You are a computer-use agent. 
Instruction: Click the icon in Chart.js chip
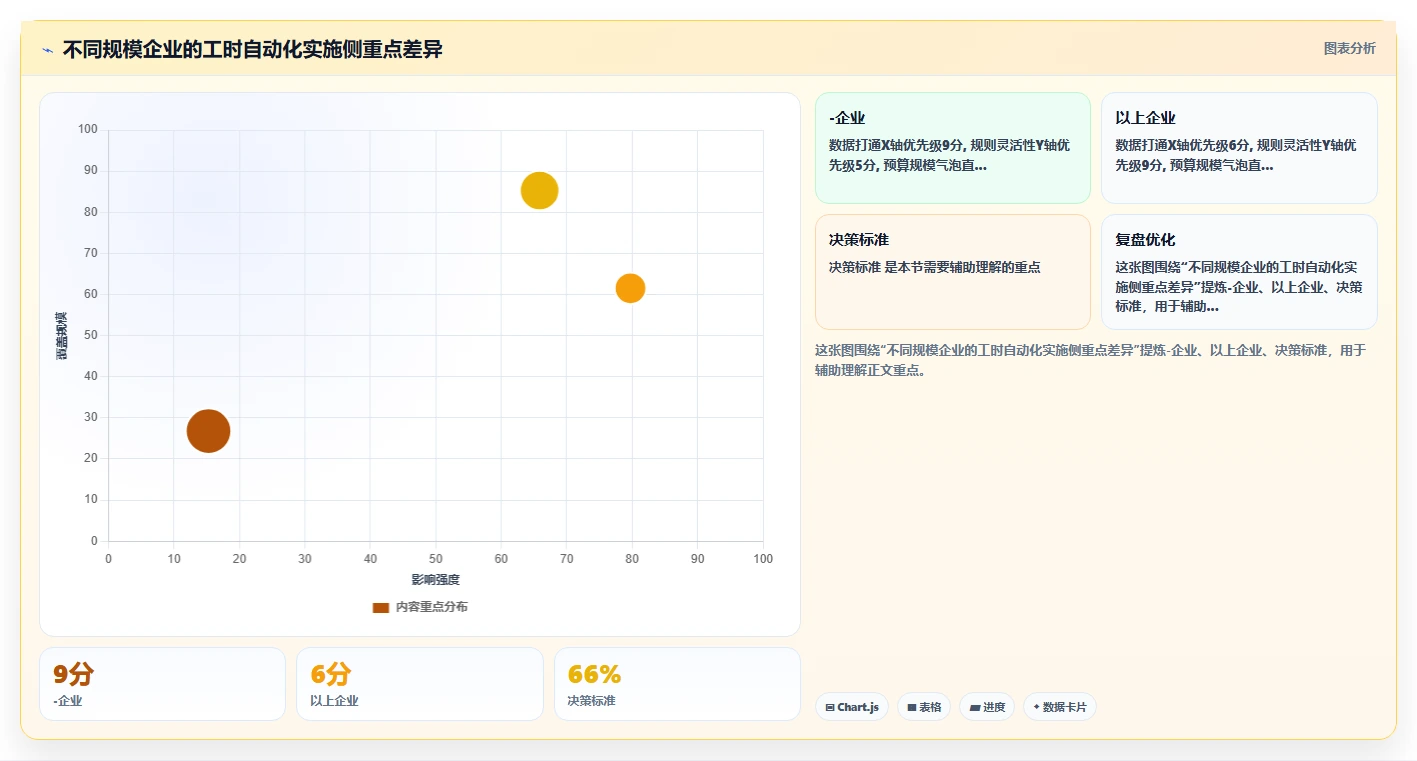click(830, 707)
